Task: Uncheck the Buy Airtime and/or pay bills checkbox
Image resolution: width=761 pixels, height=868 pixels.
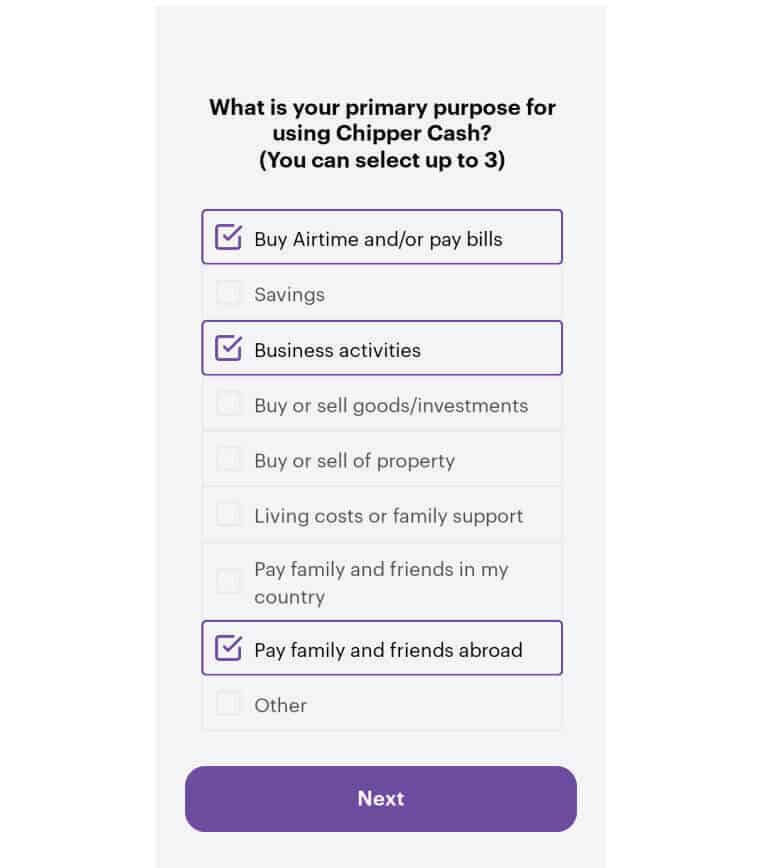Action: [x=229, y=237]
